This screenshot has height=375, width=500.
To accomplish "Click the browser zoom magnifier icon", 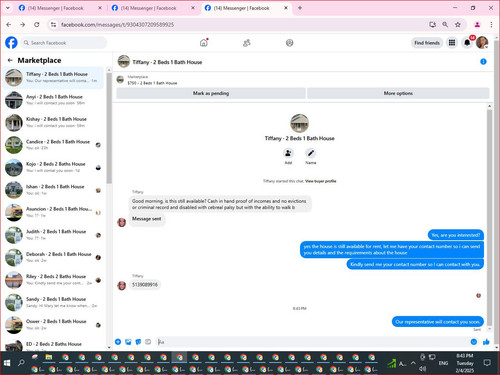I will pyautogui.click(x=445, y=24).
